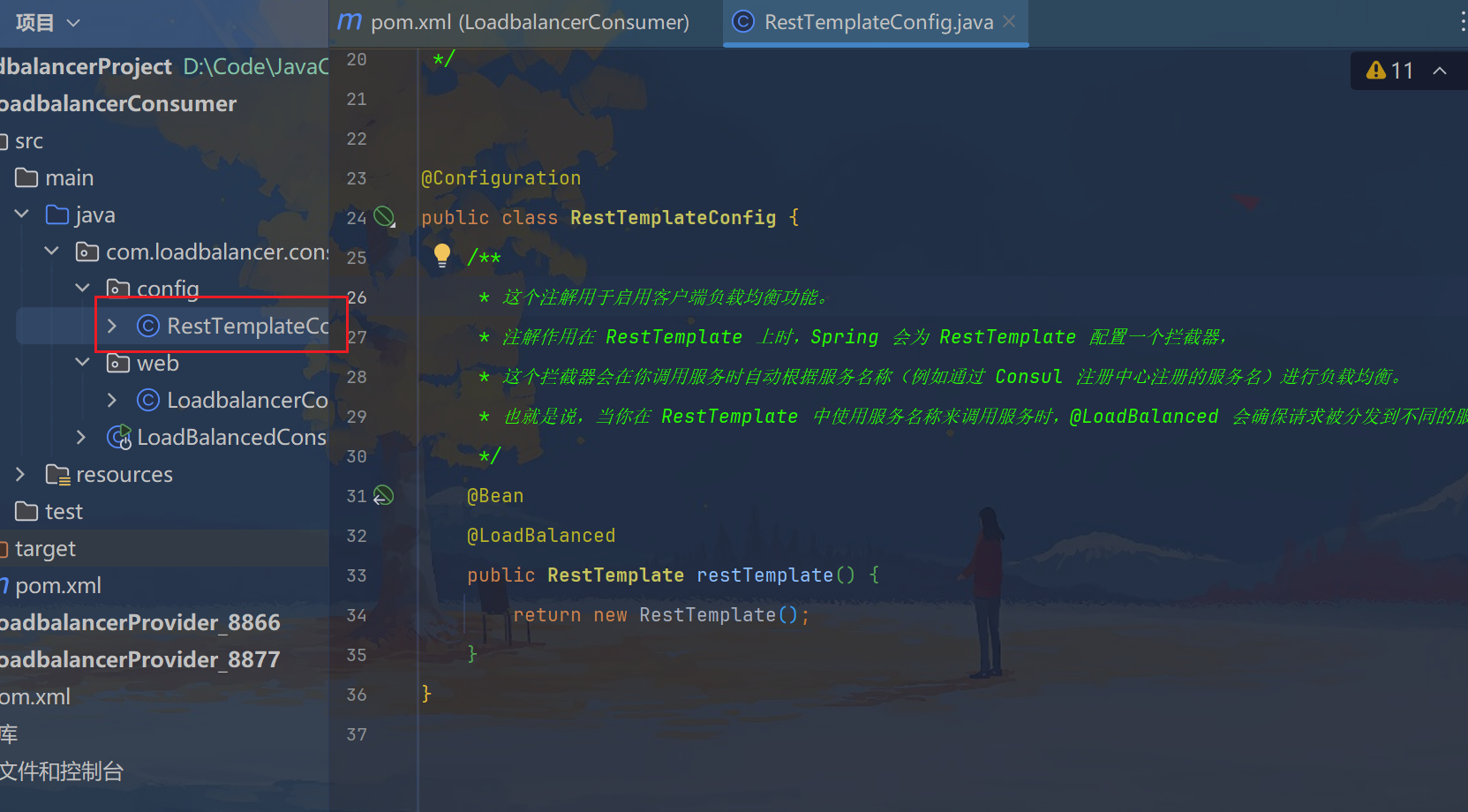Click the restTemplate method name
Viewport: 1468px width, 812px height.
(x=764, y=575)
